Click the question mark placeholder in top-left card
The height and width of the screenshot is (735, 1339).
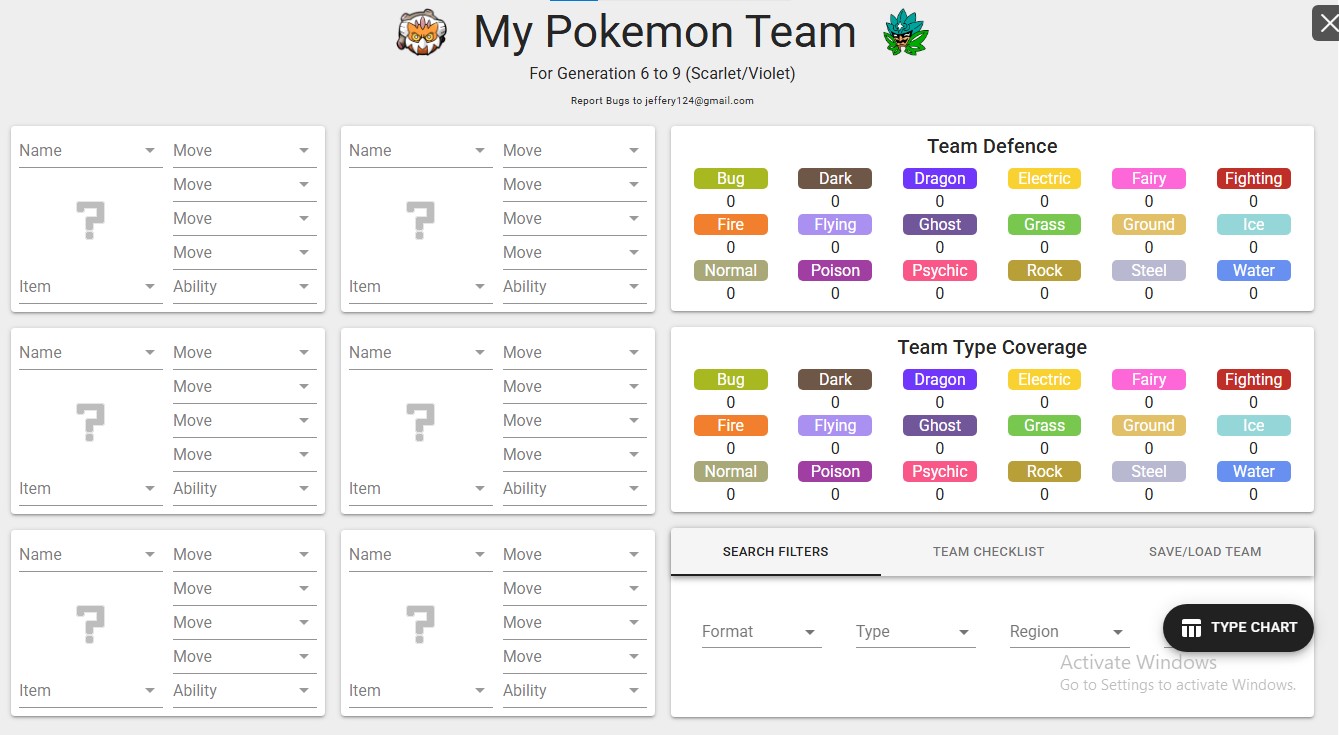coord(90,219)
